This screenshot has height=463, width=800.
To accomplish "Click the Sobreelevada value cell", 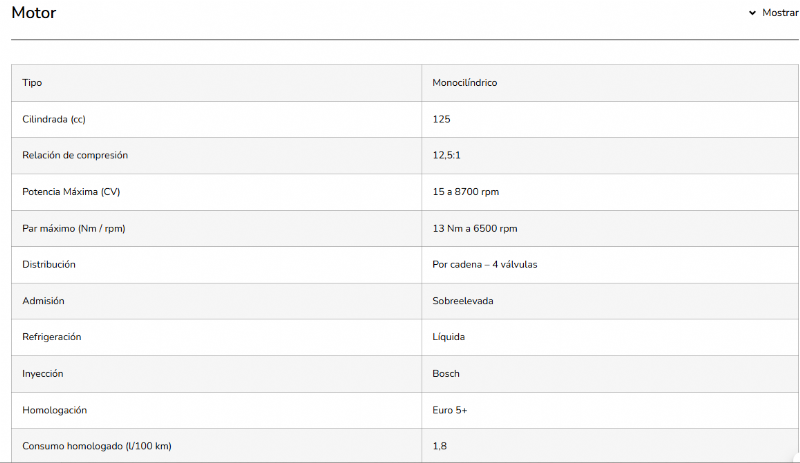I will pos(463,300).
